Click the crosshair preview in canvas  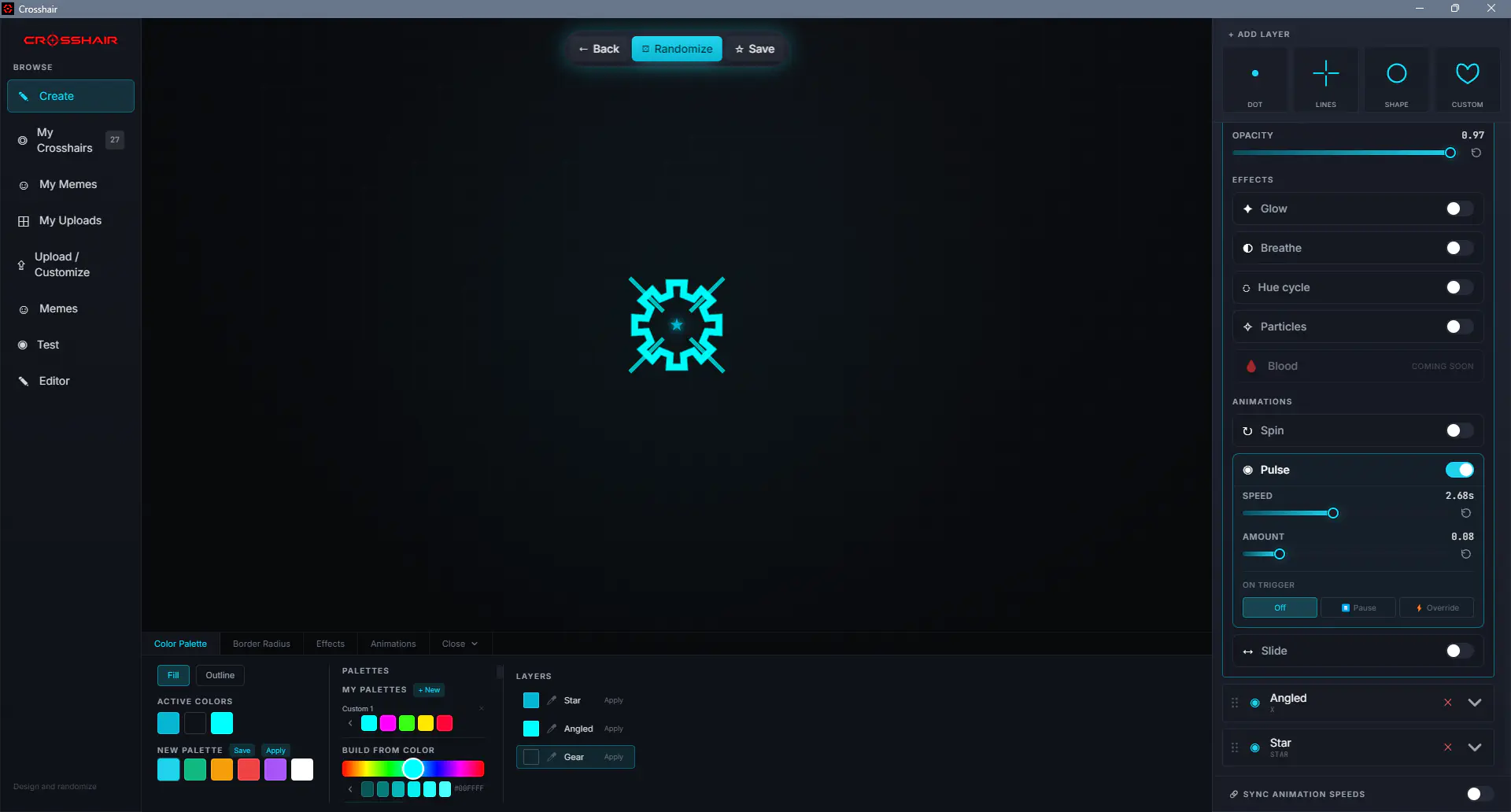click(677, 325)
